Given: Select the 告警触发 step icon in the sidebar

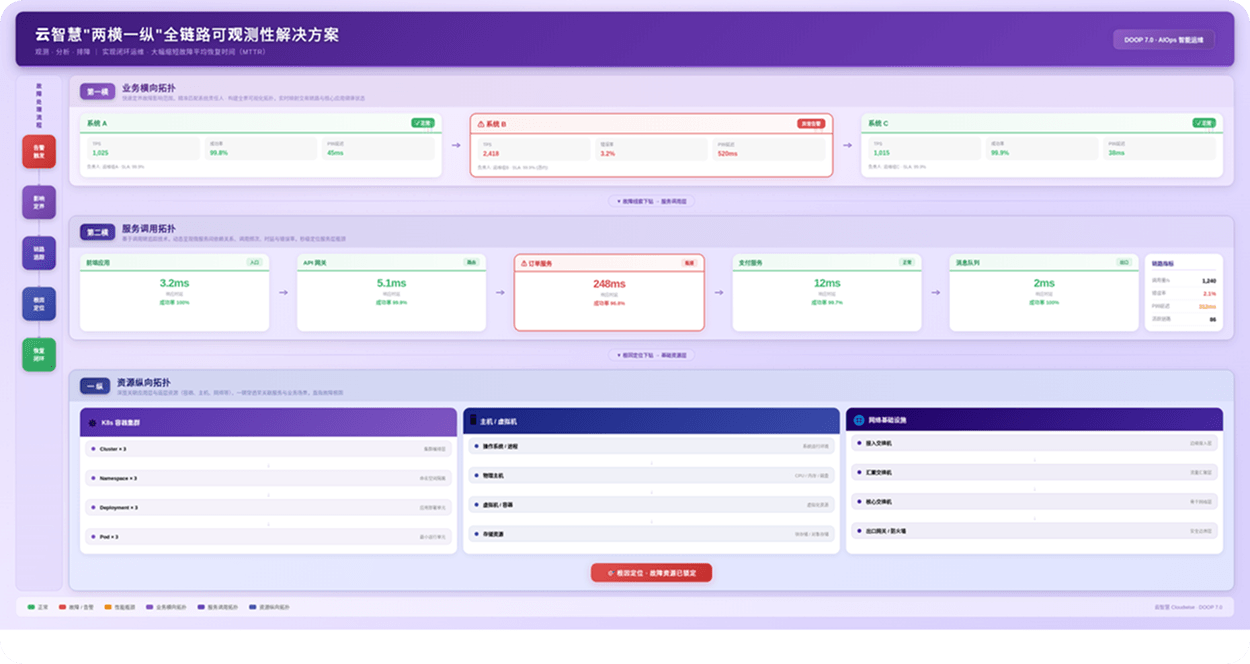Looking at the screenshot, I should click(x=38, y=151).
